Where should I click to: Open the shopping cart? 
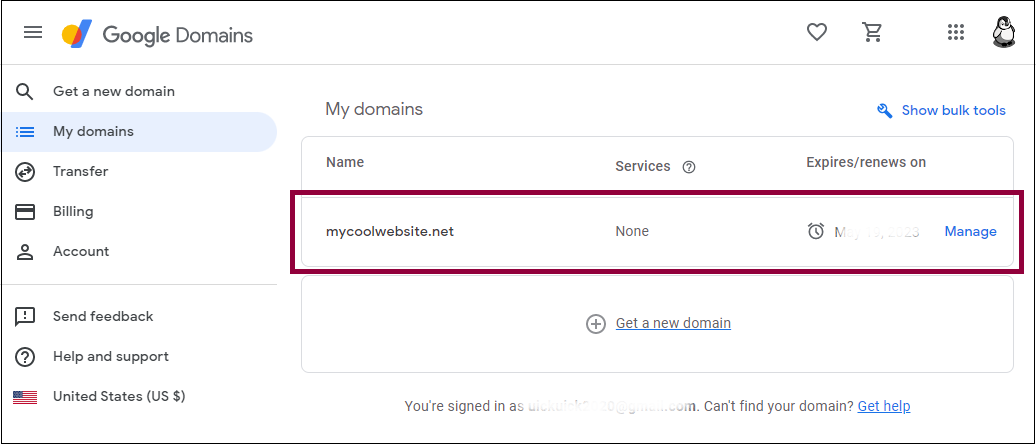[872, 32]
